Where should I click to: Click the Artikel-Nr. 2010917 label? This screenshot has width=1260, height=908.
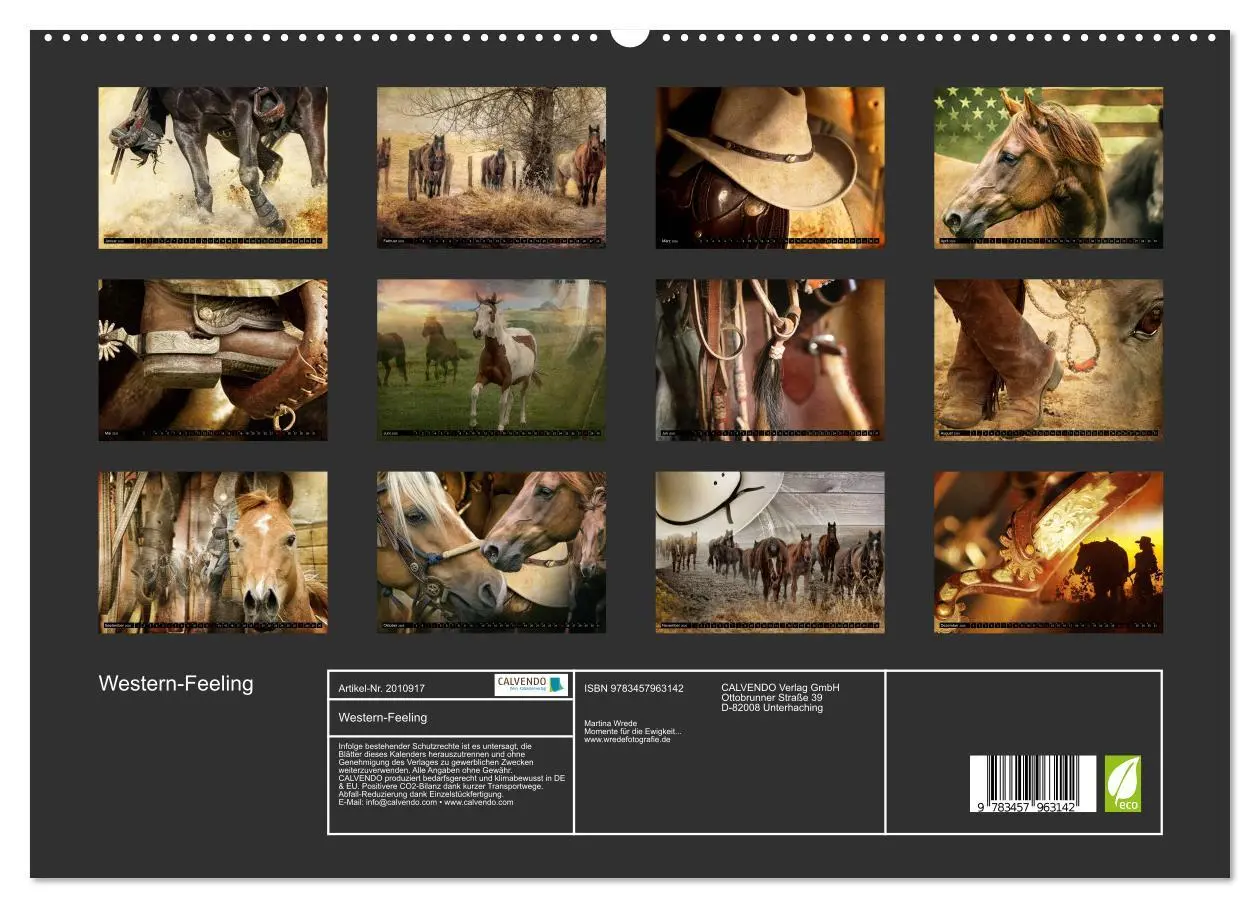click(388, 688)
